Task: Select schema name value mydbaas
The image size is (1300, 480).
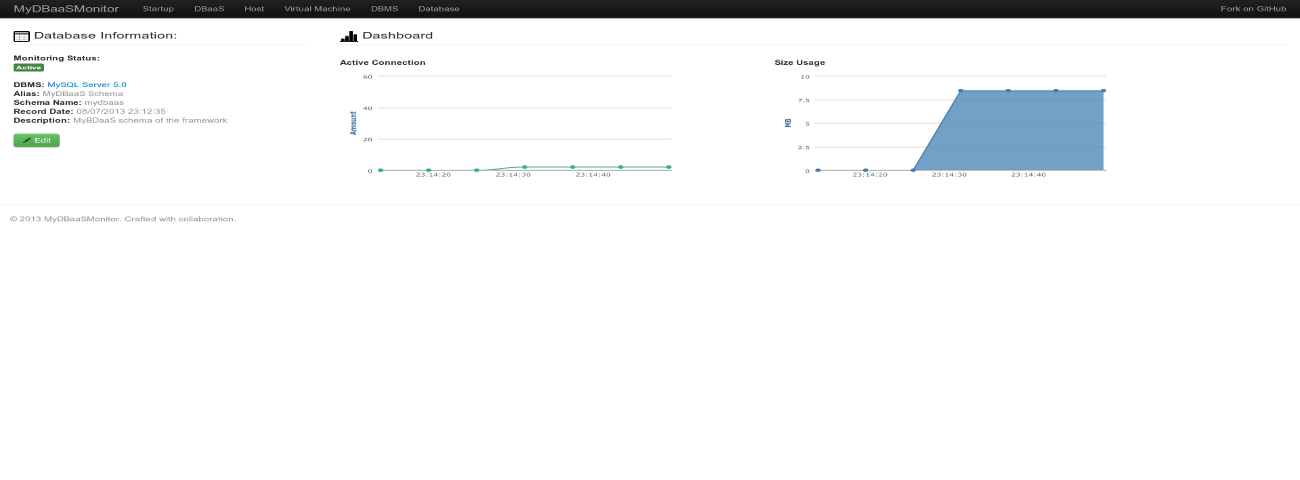Action: [104, 102]
